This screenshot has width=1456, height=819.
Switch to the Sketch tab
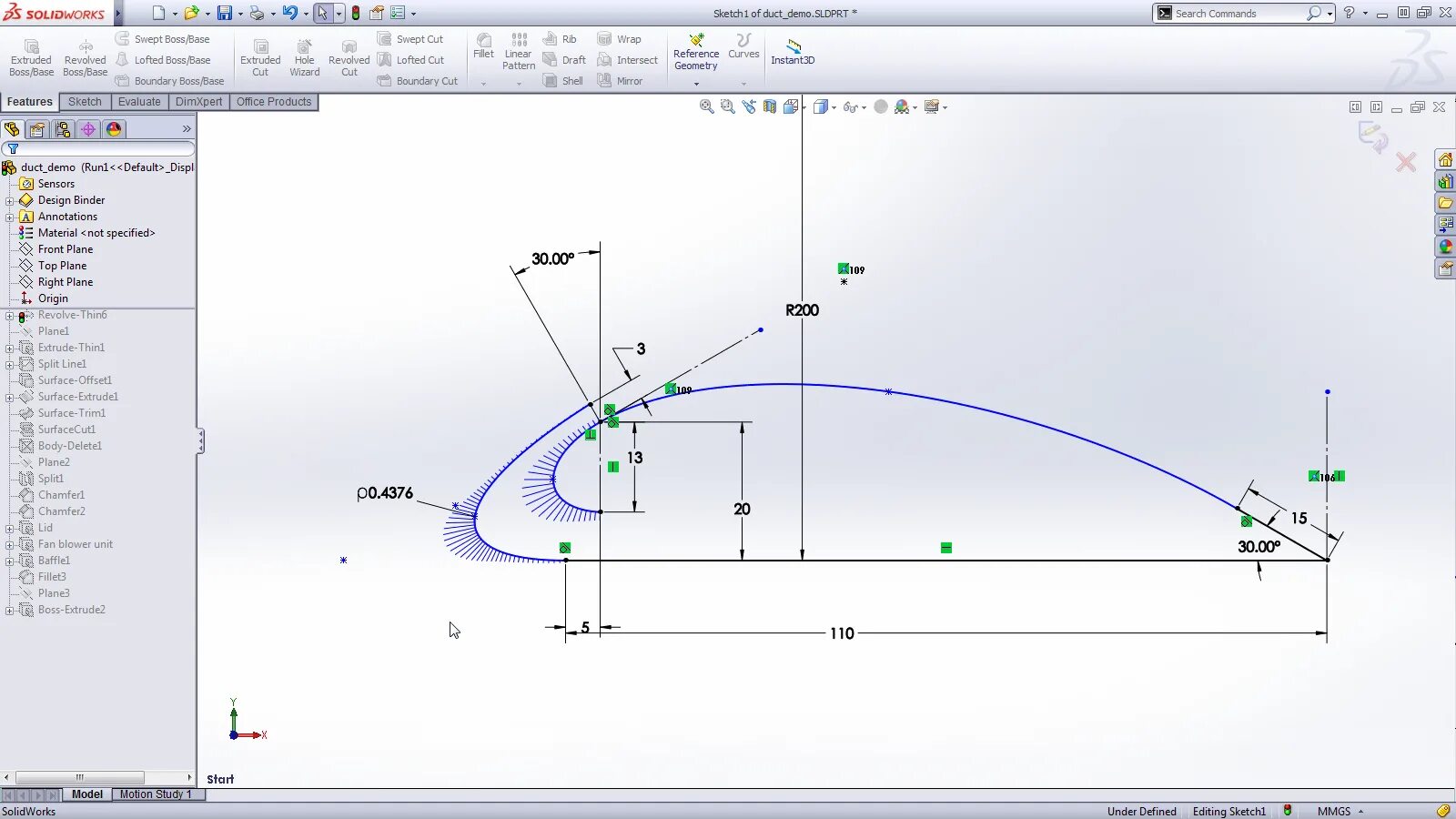coord(85,102)
